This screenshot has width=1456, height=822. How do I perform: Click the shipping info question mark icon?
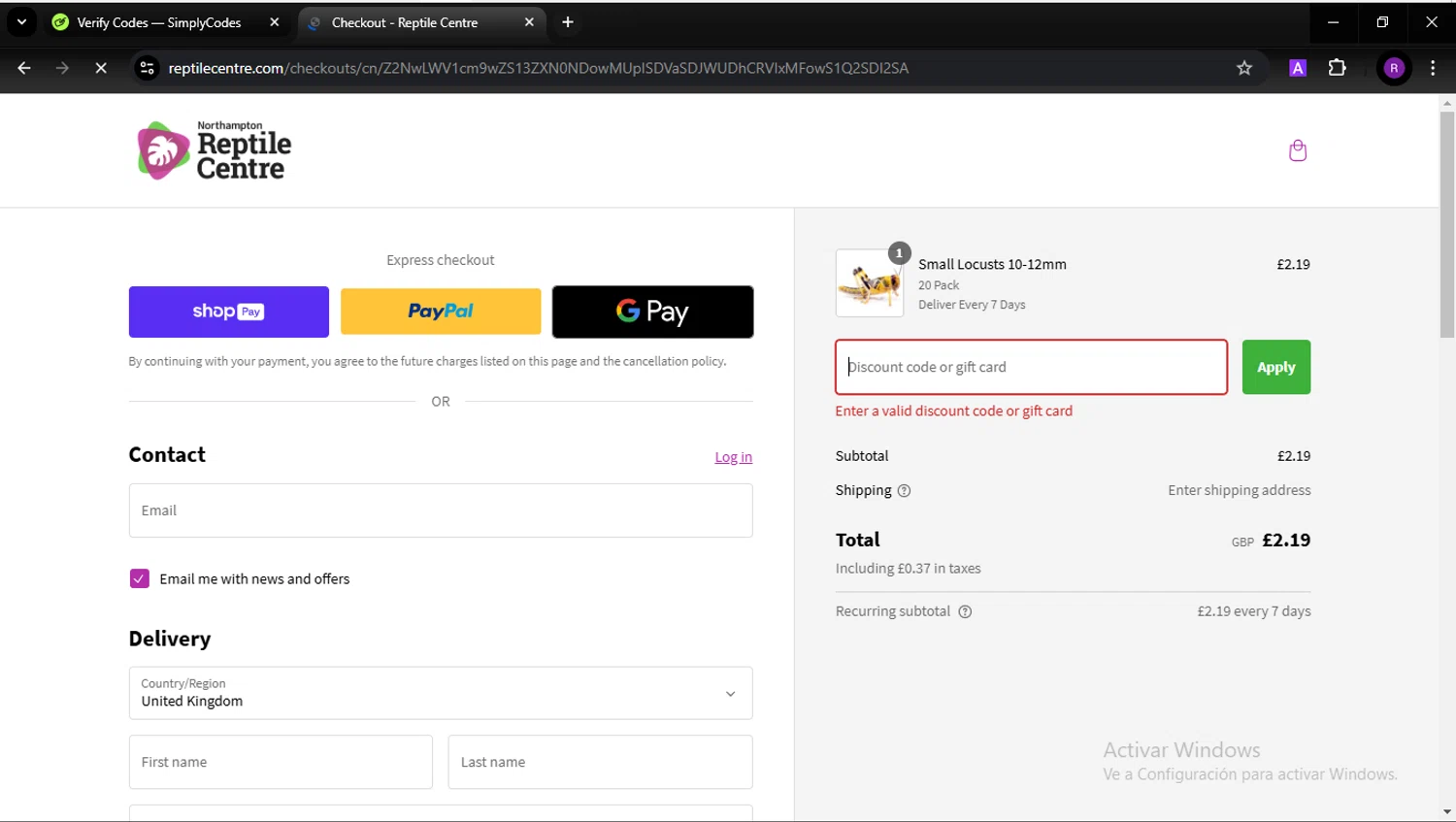point(904,491)
